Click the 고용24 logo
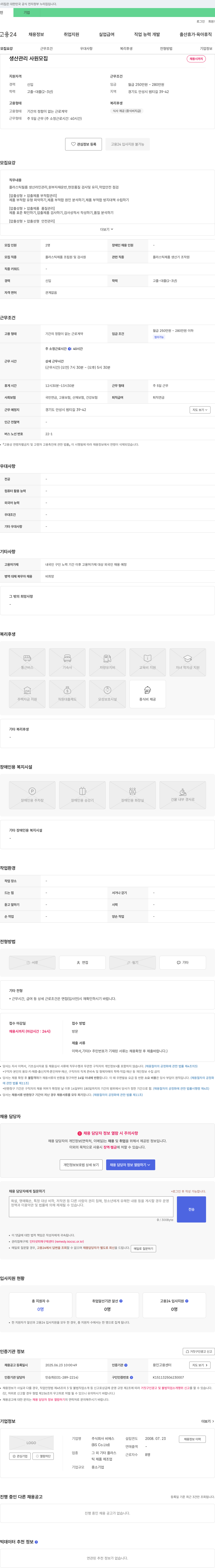 pos(9,35)
